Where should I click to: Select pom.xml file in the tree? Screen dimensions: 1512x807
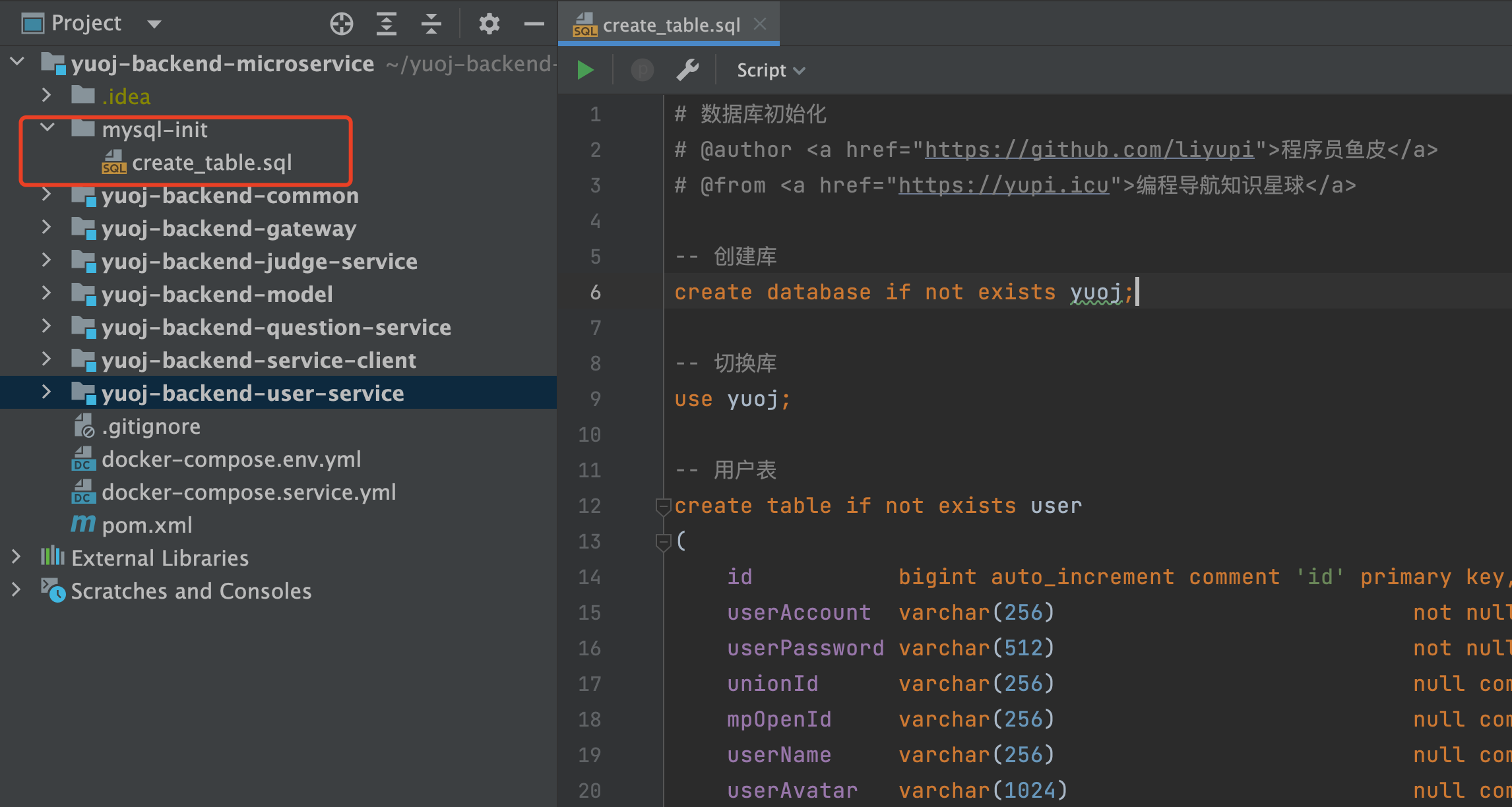pos(146,525)
